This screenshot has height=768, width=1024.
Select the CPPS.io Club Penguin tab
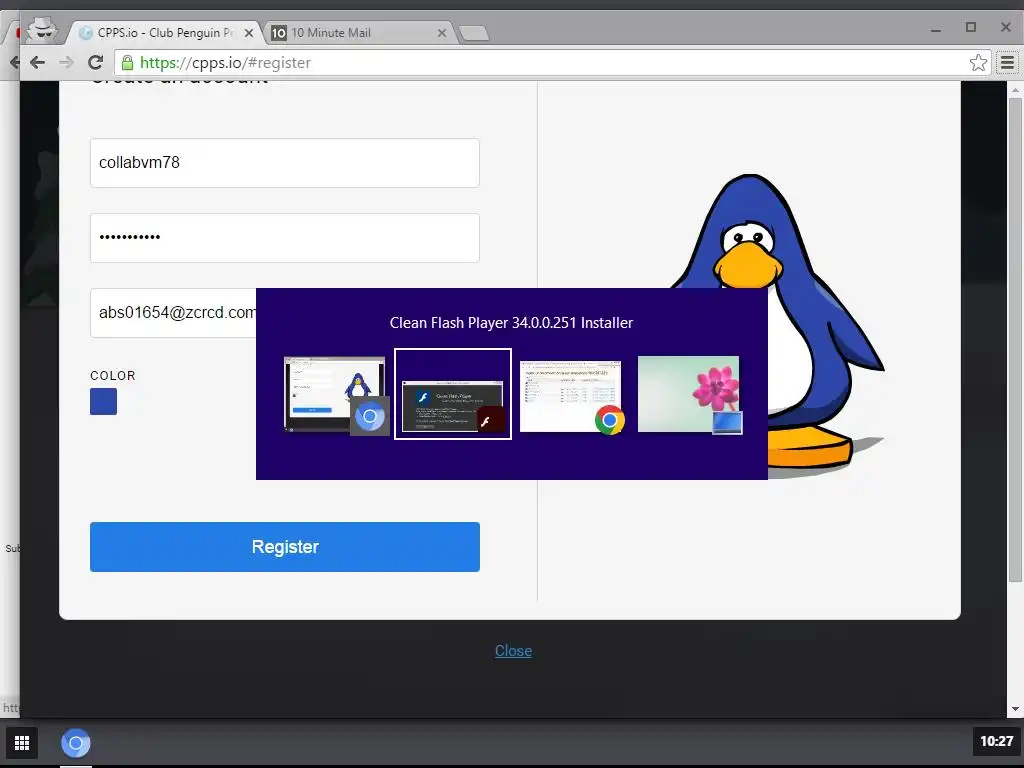coord(165,33)
